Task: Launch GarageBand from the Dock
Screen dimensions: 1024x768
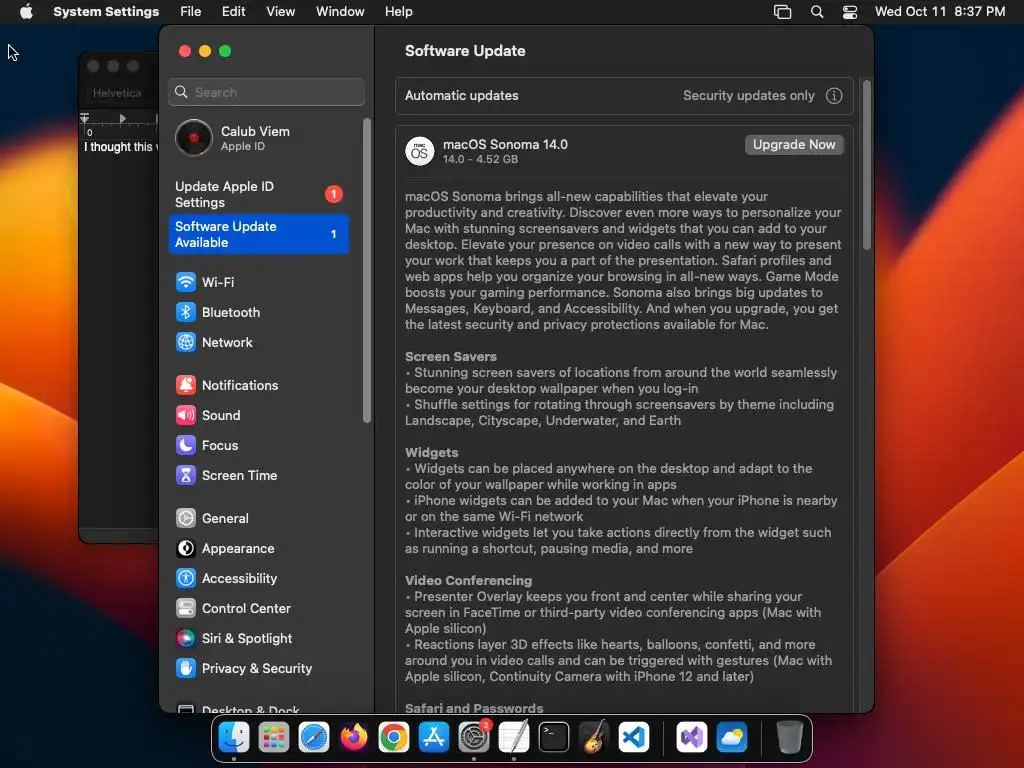Action: [594, 738]
